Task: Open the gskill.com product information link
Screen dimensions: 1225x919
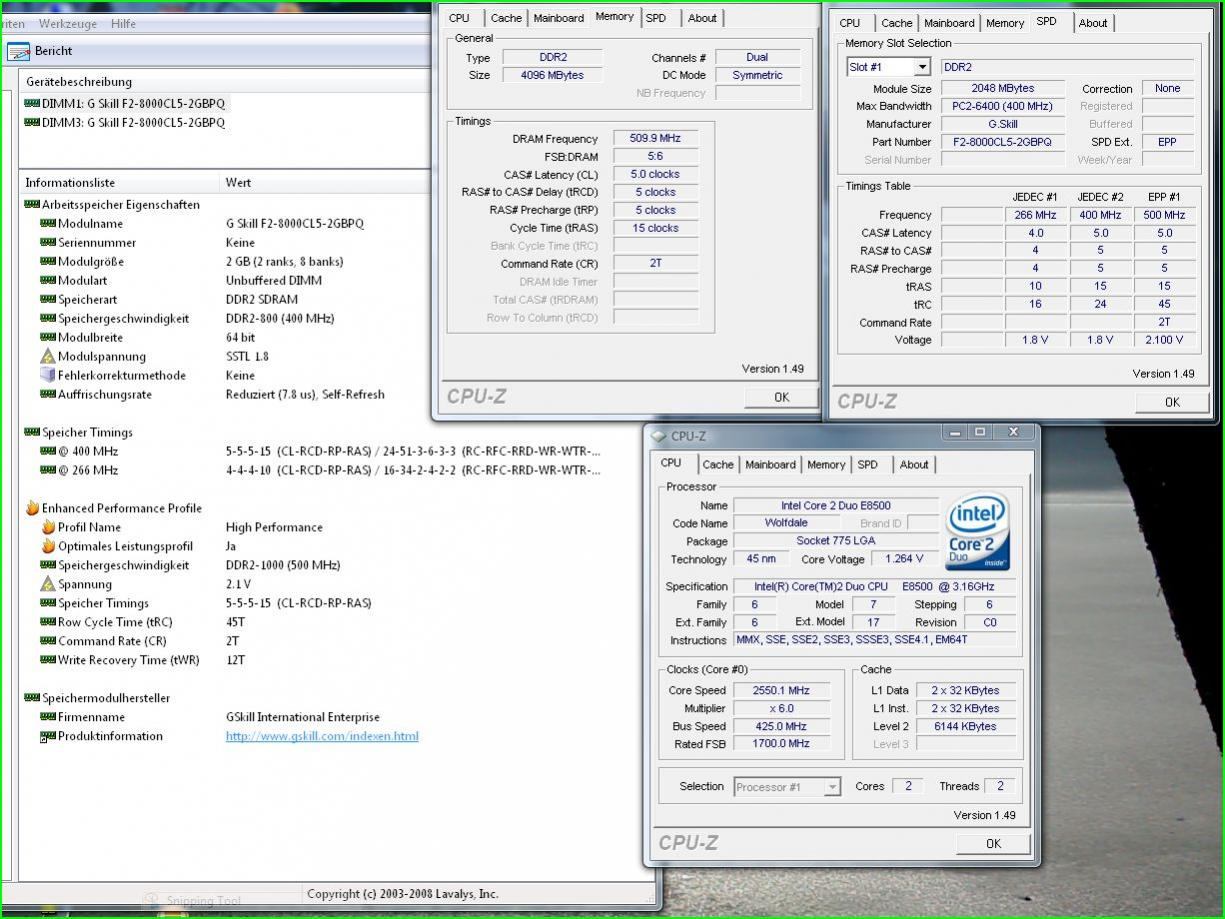Action: (x=322, y=736)
